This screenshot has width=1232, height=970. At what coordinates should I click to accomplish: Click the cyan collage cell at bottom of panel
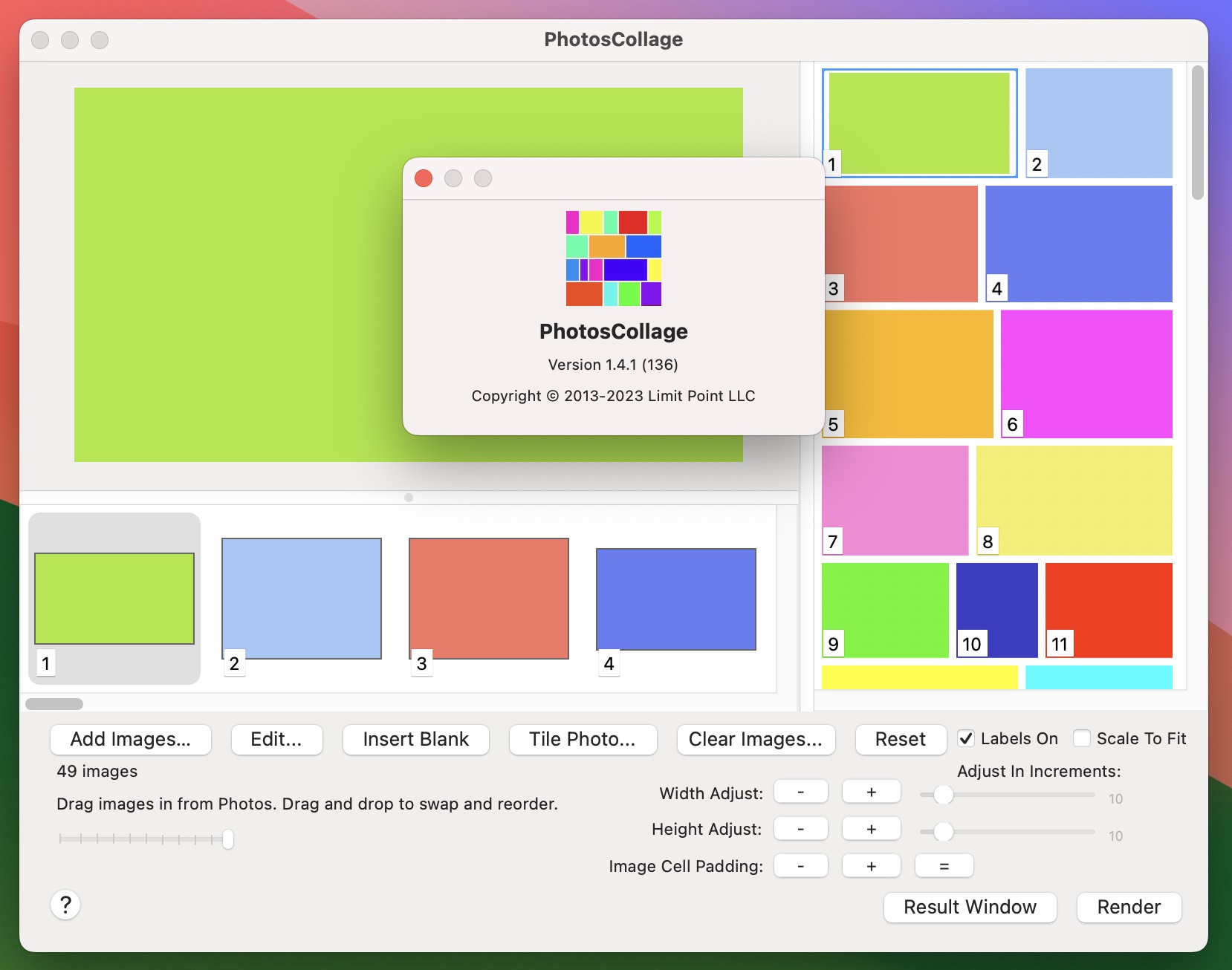click(1099, 677)
